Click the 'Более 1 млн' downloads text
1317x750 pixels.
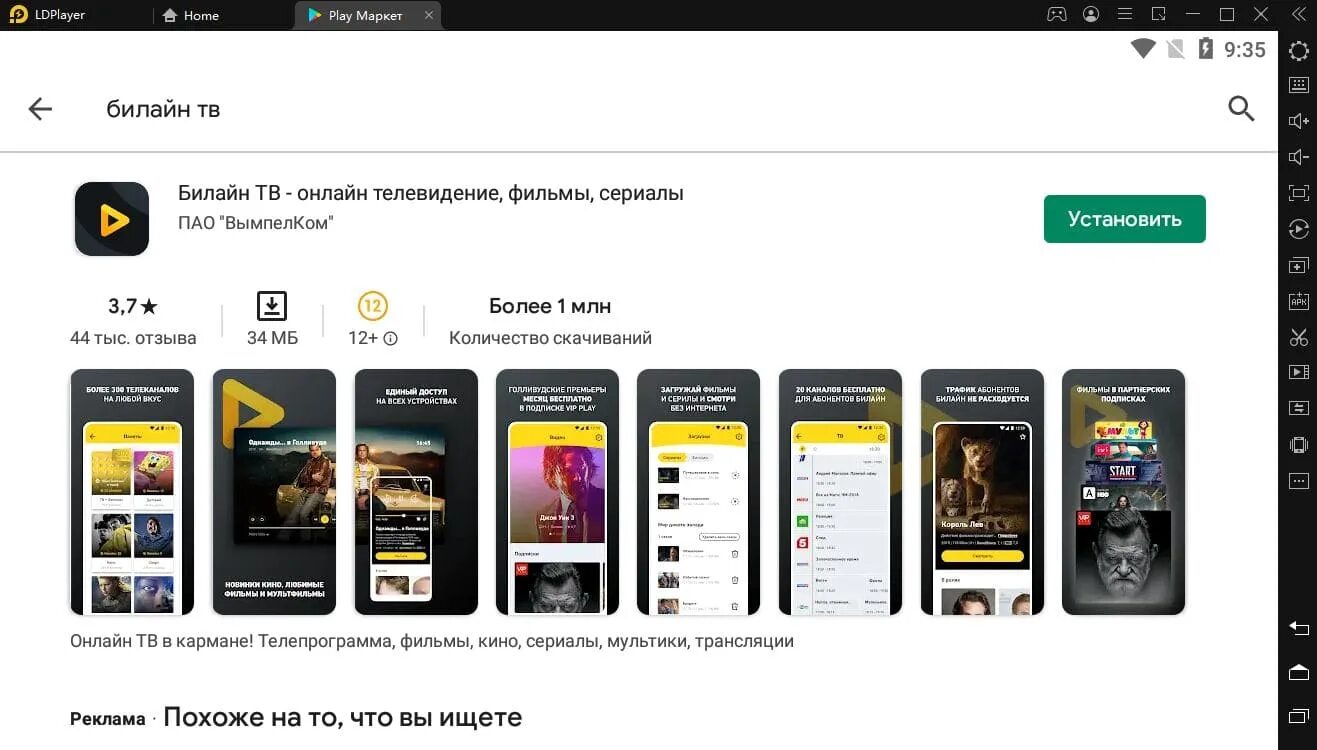tap(550, 306)
